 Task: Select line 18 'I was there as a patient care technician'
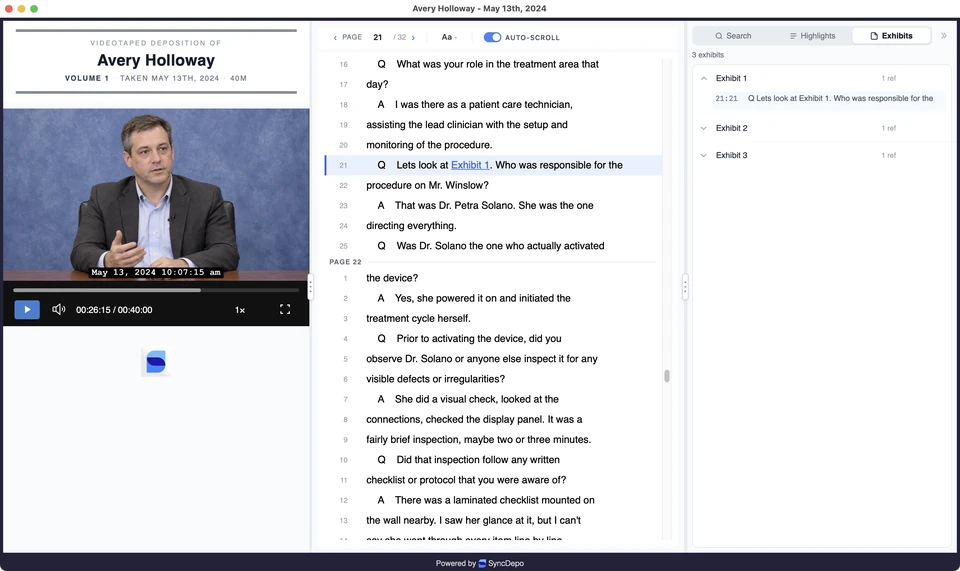point(493,105)
